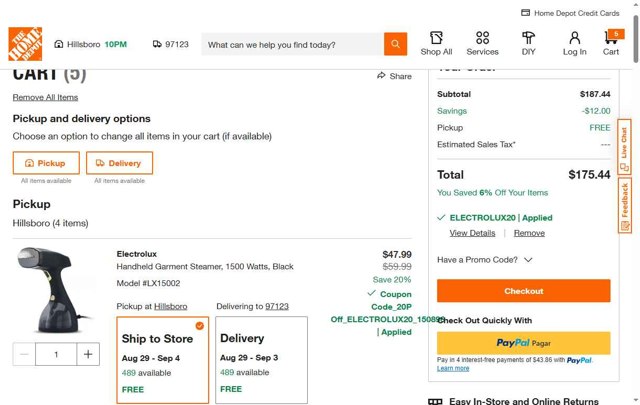Open the Live Chat side tab
This screenshot has width=640, height=405.
pyautogui.click(x=624, y=147)
